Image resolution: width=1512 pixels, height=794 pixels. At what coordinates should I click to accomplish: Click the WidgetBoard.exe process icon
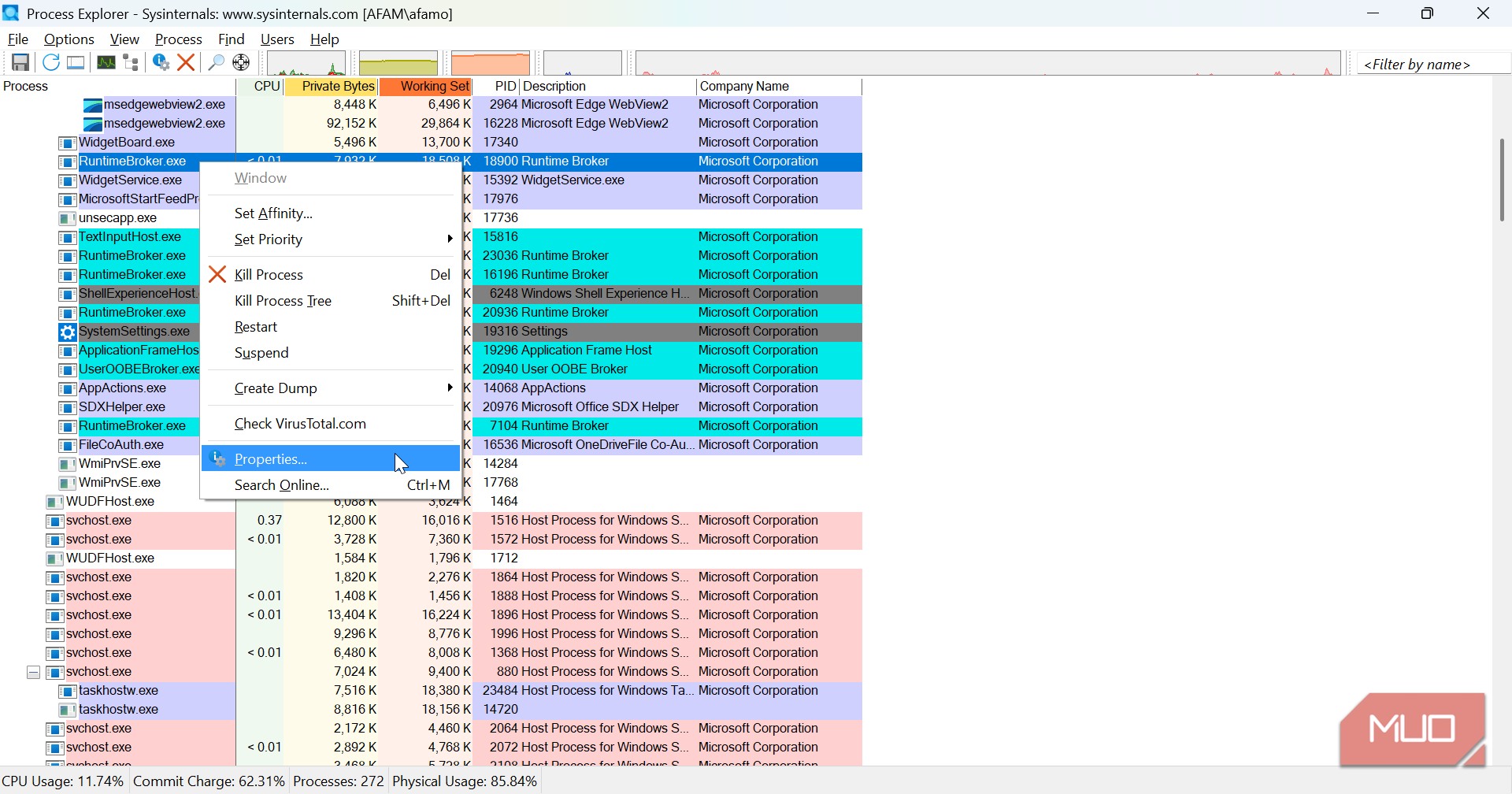click(68, 143)
